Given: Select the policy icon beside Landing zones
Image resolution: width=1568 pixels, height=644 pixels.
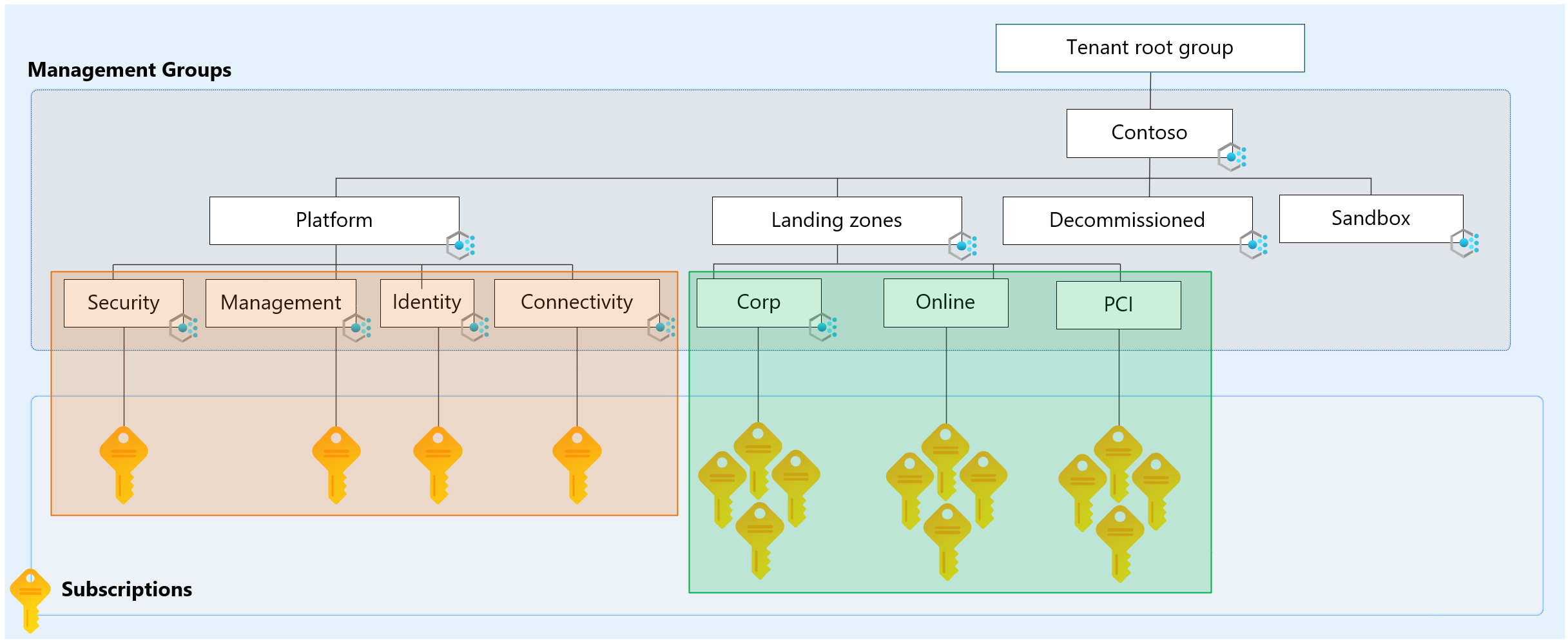Looking at the screenshot, I should (962, 246).
